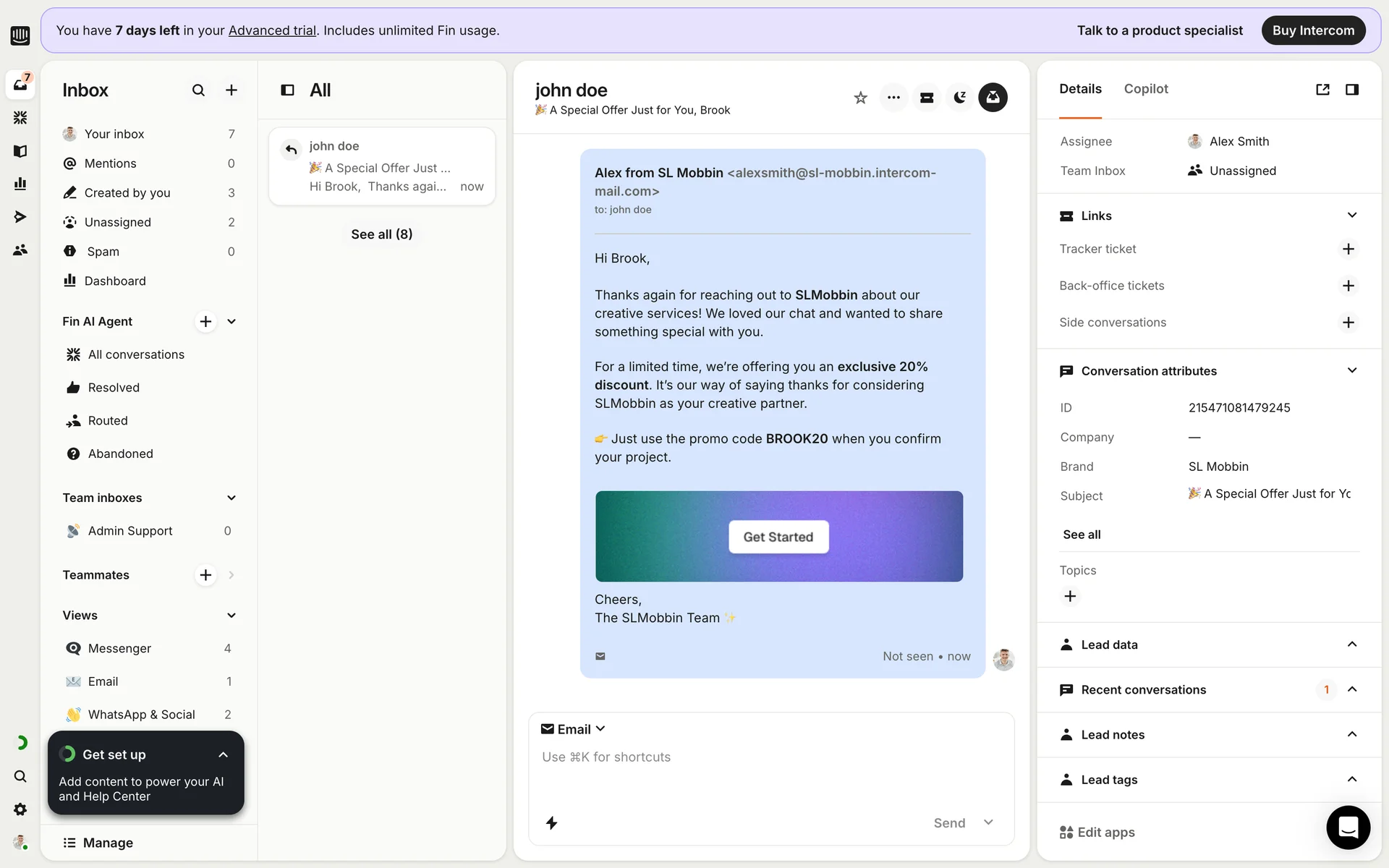Click the snooze moon icon
This screenshot has height=868, width=1389.
click(959, 98)
